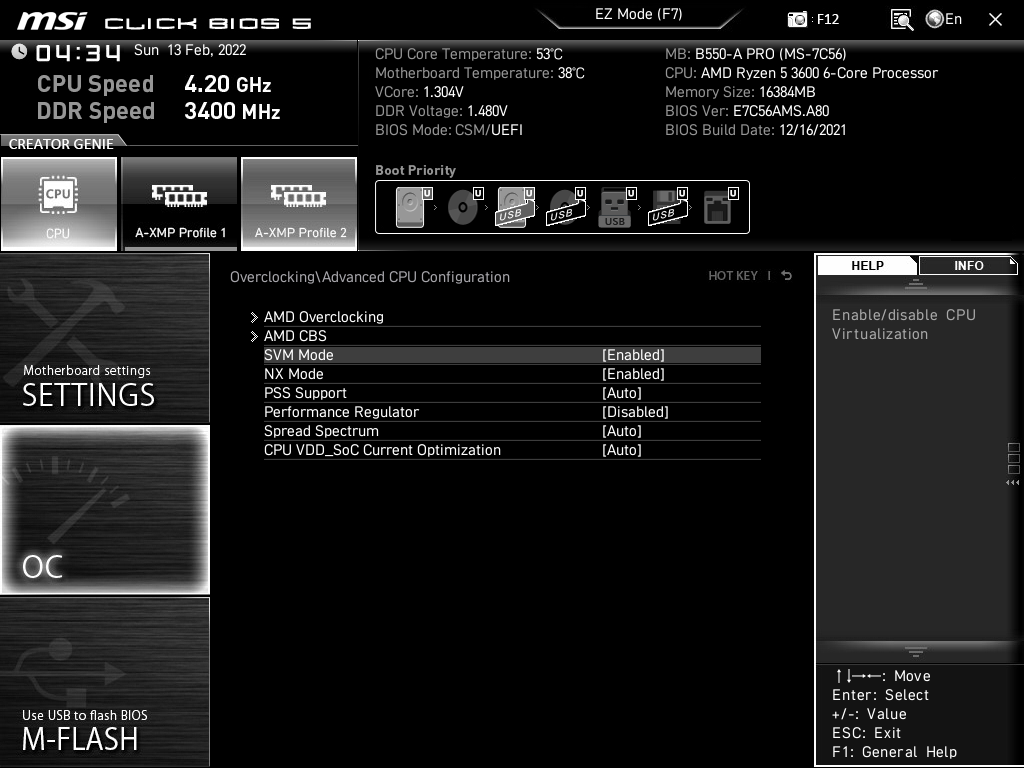The width and height of the screenshot is (1024, 768).
Task: Switch to the INFO tab
Action: (967, 265)
